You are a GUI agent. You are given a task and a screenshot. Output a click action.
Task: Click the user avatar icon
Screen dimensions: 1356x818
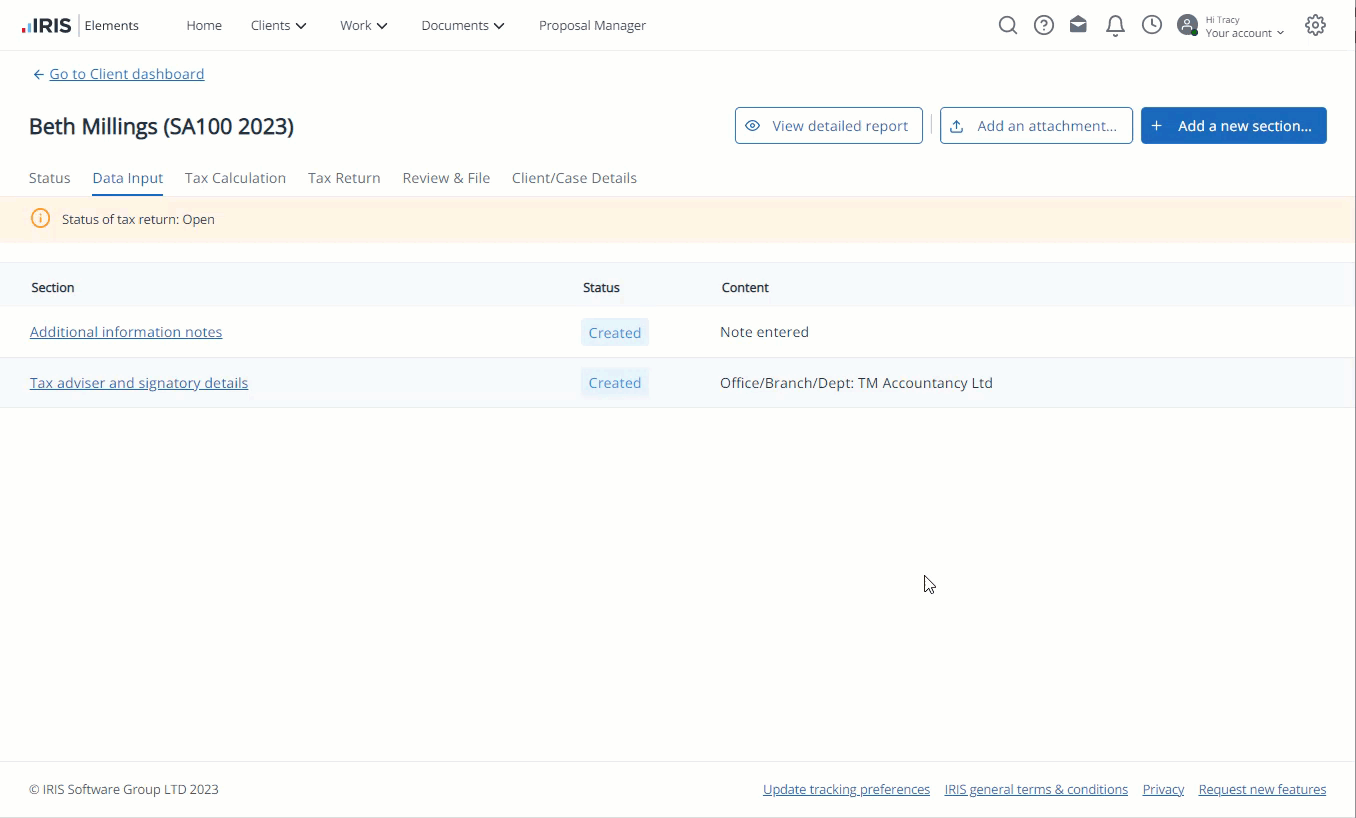(1187, 25)
